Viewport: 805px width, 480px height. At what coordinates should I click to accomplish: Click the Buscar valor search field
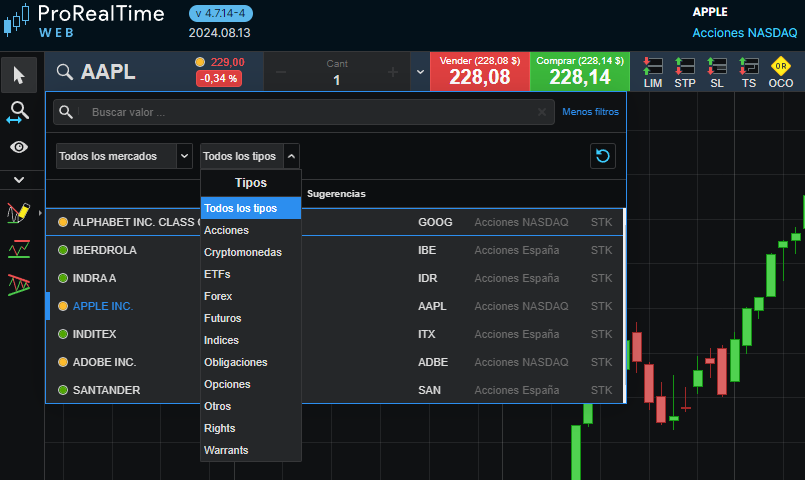pos(304,112)
